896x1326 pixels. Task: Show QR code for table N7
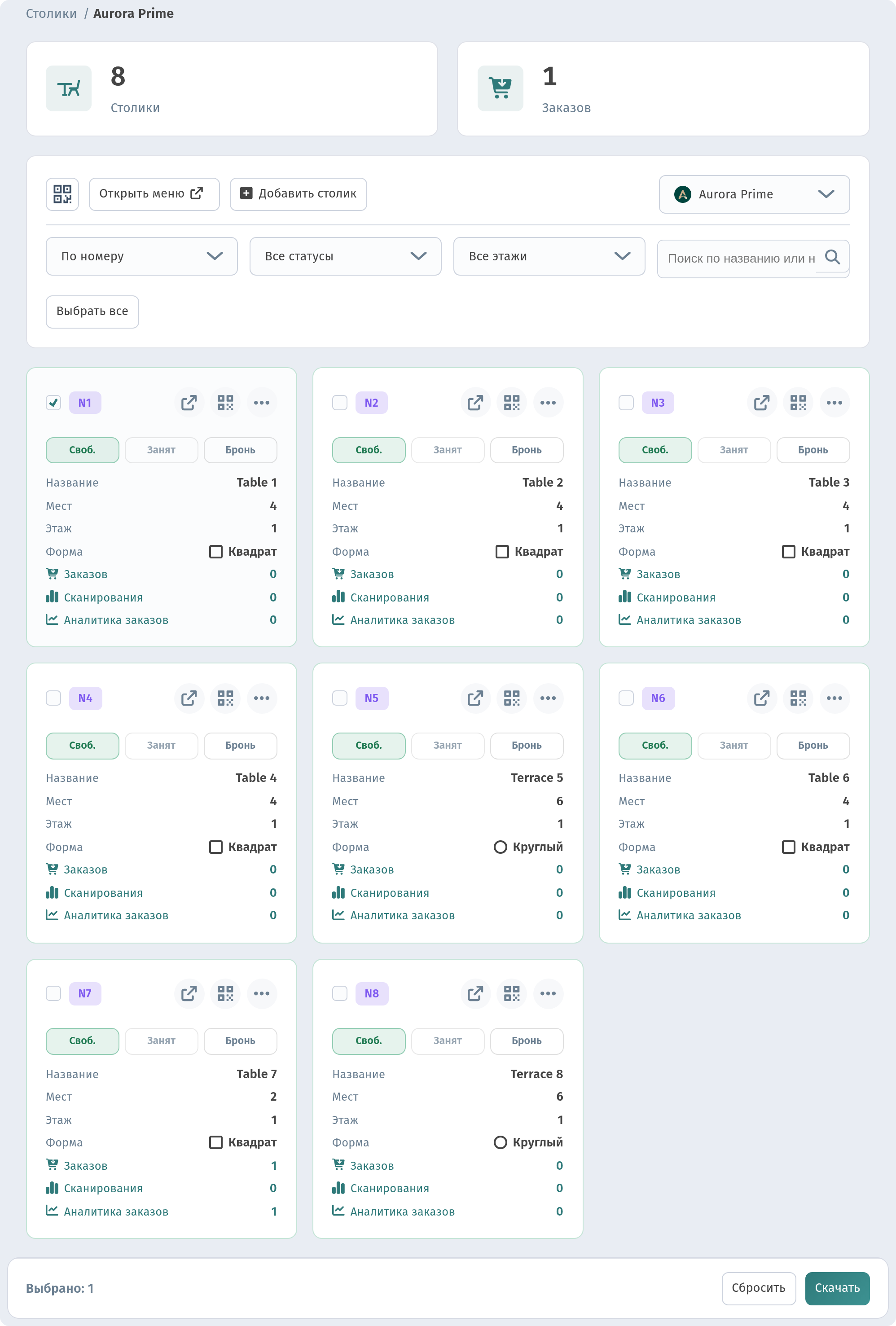[x=225, y=993]
